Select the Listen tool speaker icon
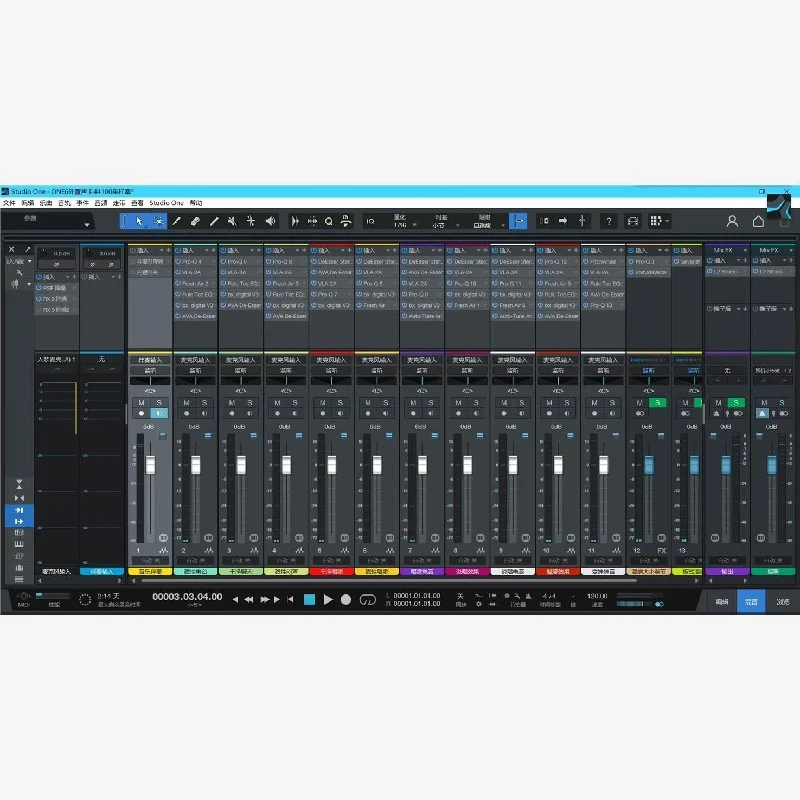This screenshot has width=800, height=800. click(270, 221)
